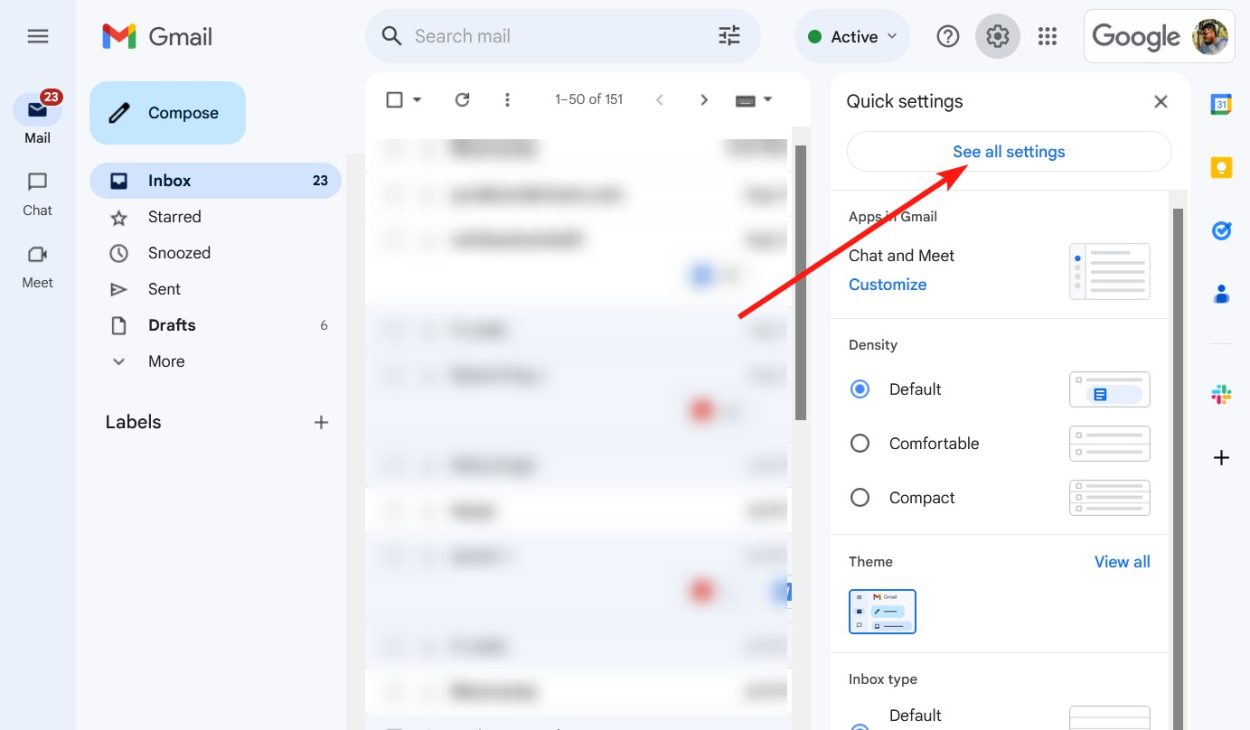1250x730 pixels.
Task: Click the See all settings button
Action: click(x=1008, y=151)
